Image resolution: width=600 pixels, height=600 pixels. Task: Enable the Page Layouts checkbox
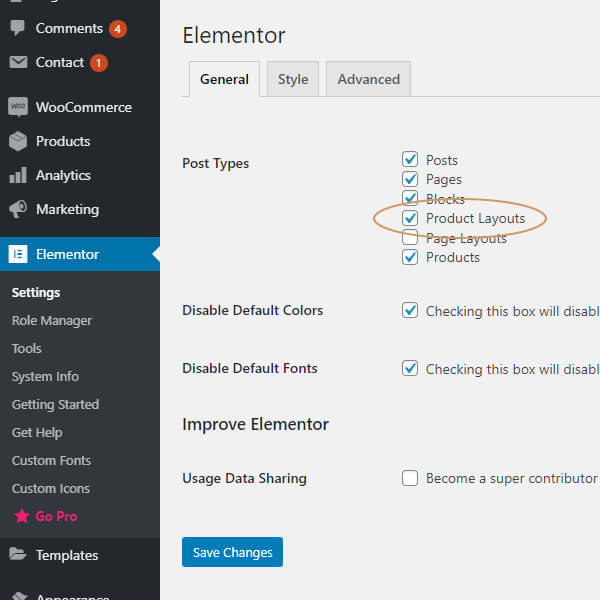tap(410, 238)
